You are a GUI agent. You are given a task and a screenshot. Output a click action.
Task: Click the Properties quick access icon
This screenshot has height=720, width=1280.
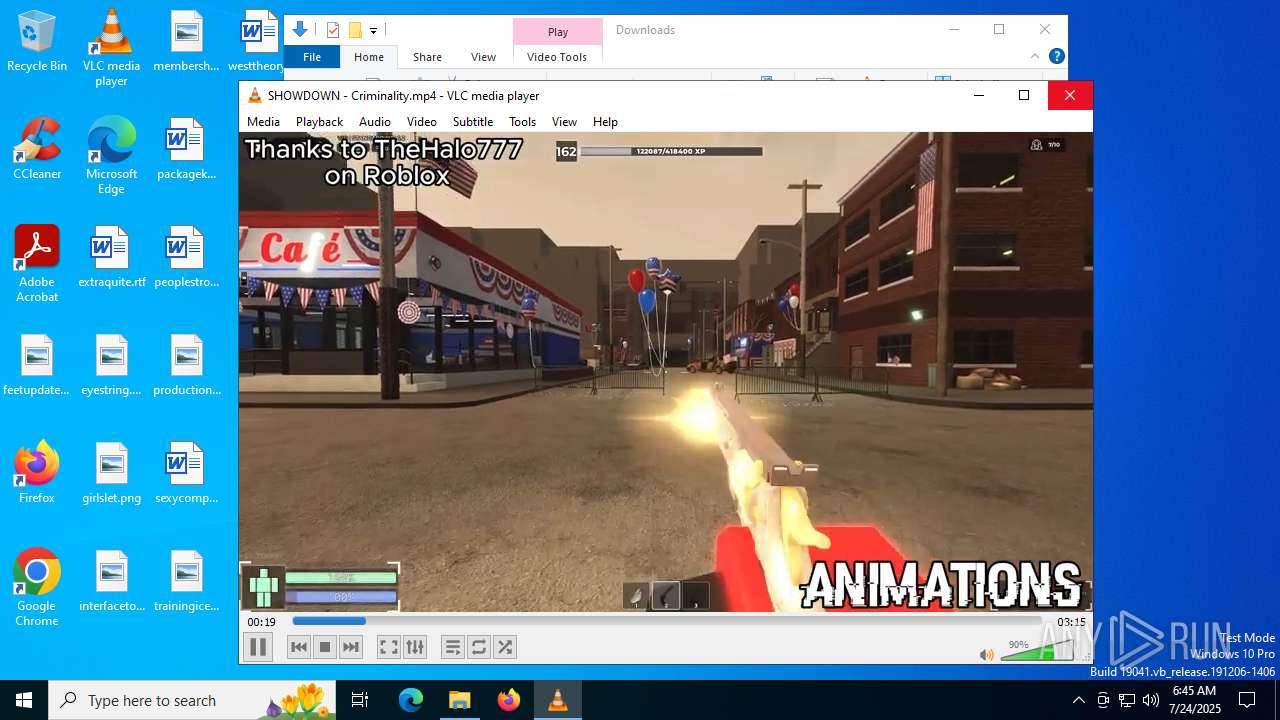333,30
